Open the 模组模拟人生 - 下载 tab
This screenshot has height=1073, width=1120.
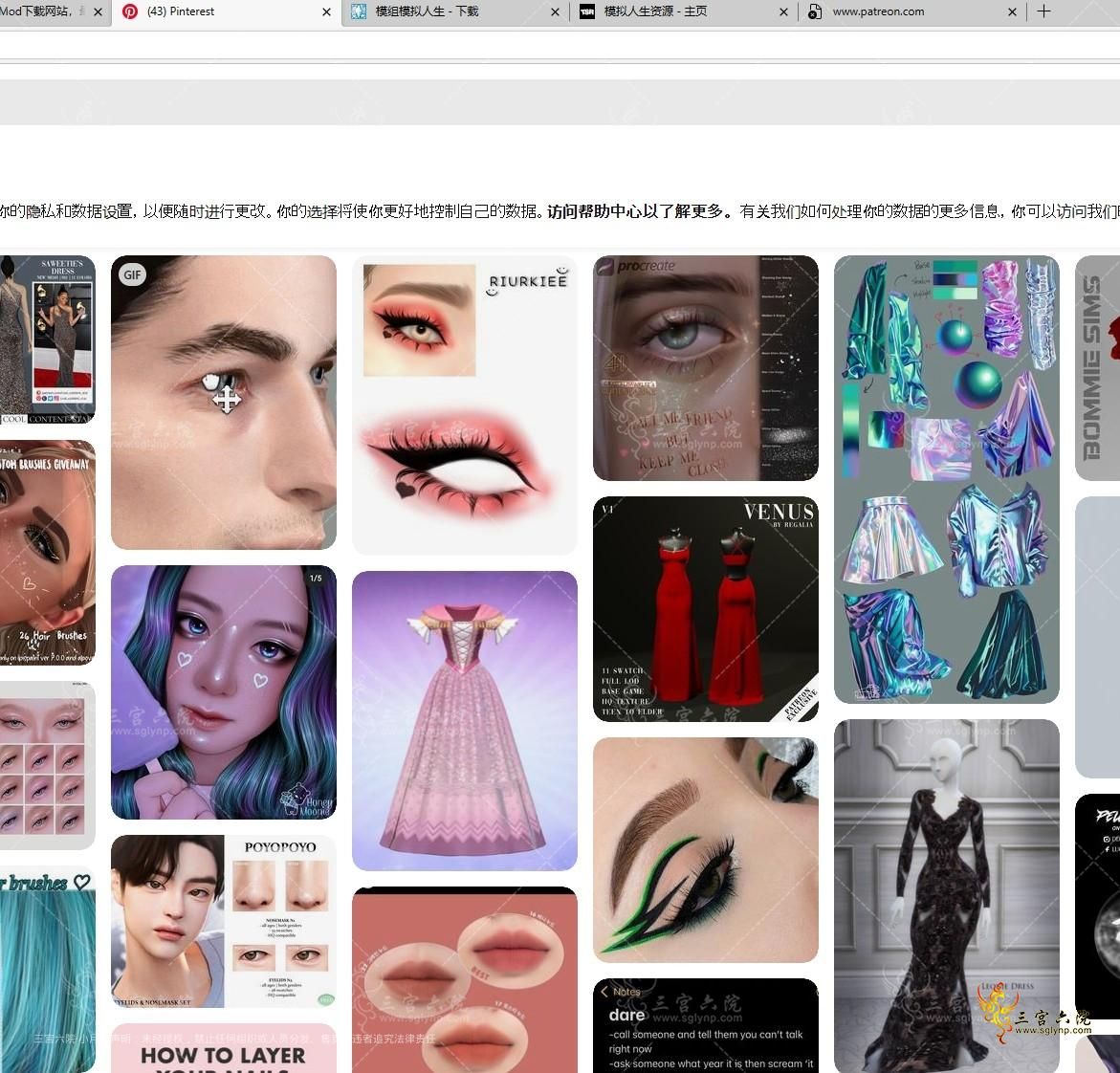(x=454, y=12)
